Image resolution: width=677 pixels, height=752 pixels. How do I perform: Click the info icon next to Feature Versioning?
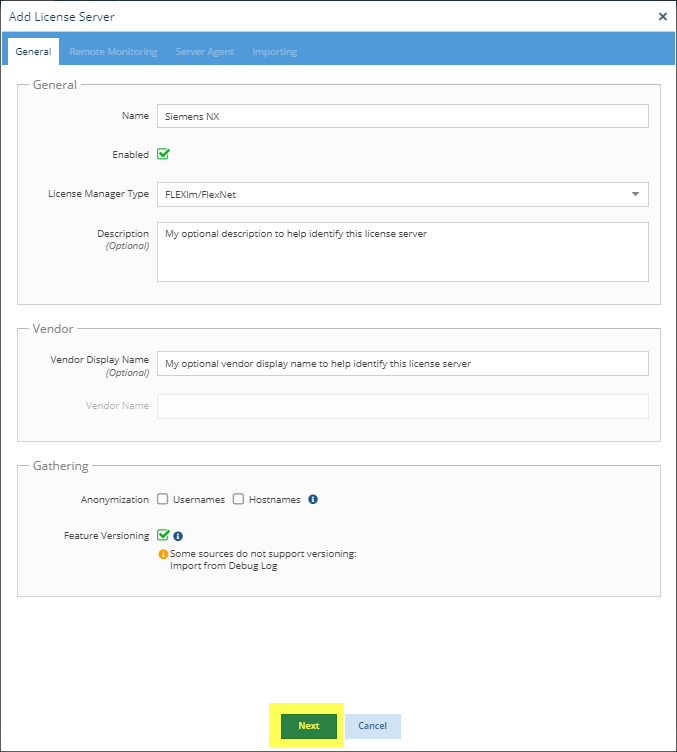tap(178, 536)
